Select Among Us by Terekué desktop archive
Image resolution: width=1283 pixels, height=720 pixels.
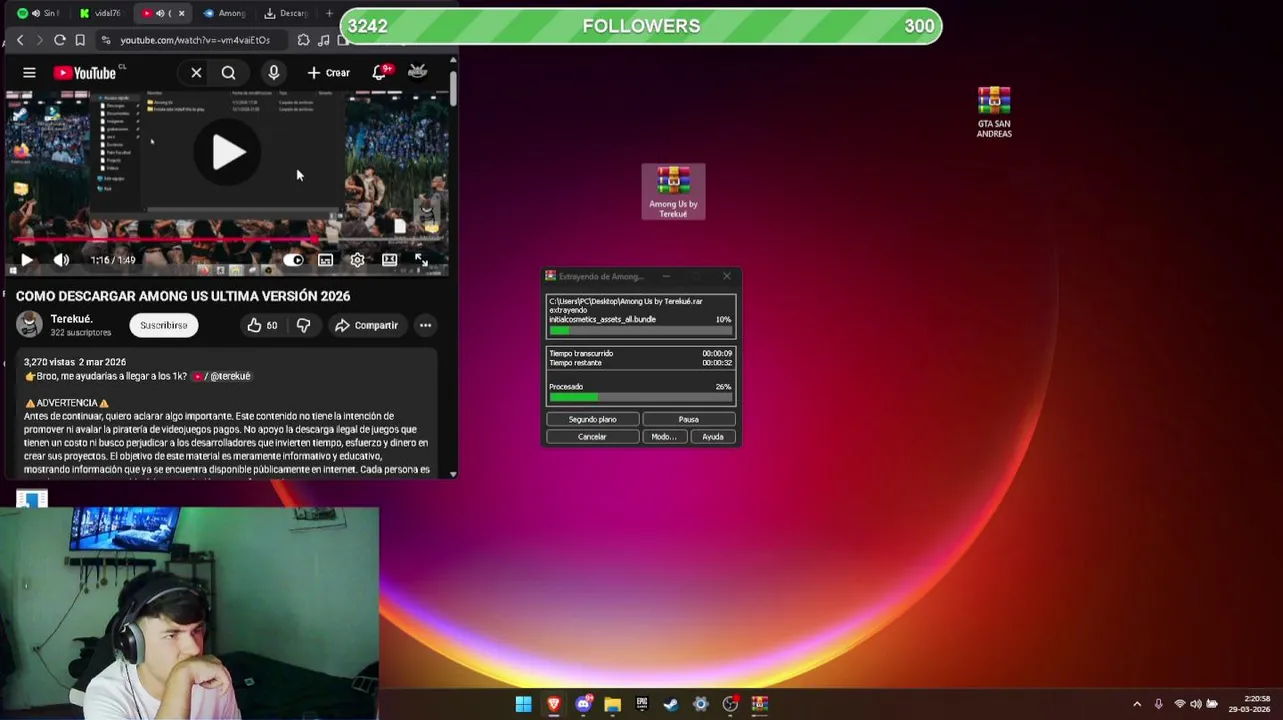tap(673, 192)
